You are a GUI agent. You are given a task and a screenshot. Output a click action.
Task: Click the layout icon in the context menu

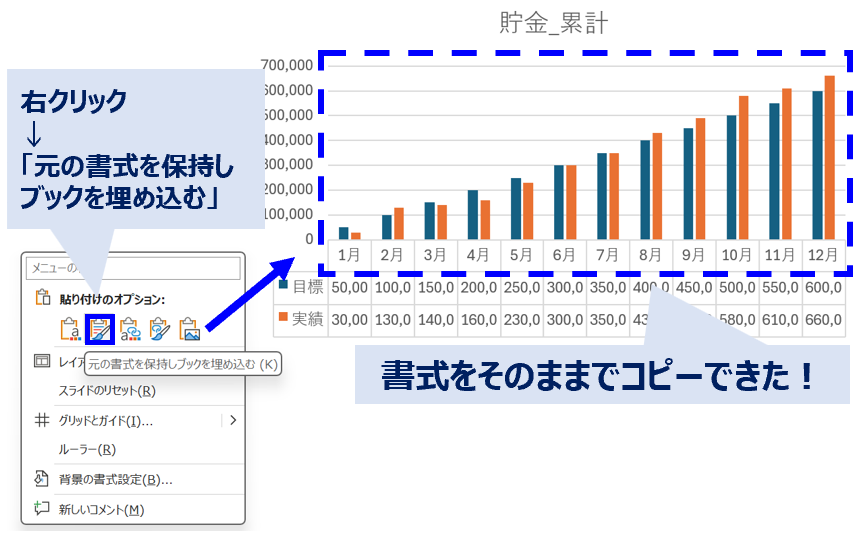click(42, 361)
